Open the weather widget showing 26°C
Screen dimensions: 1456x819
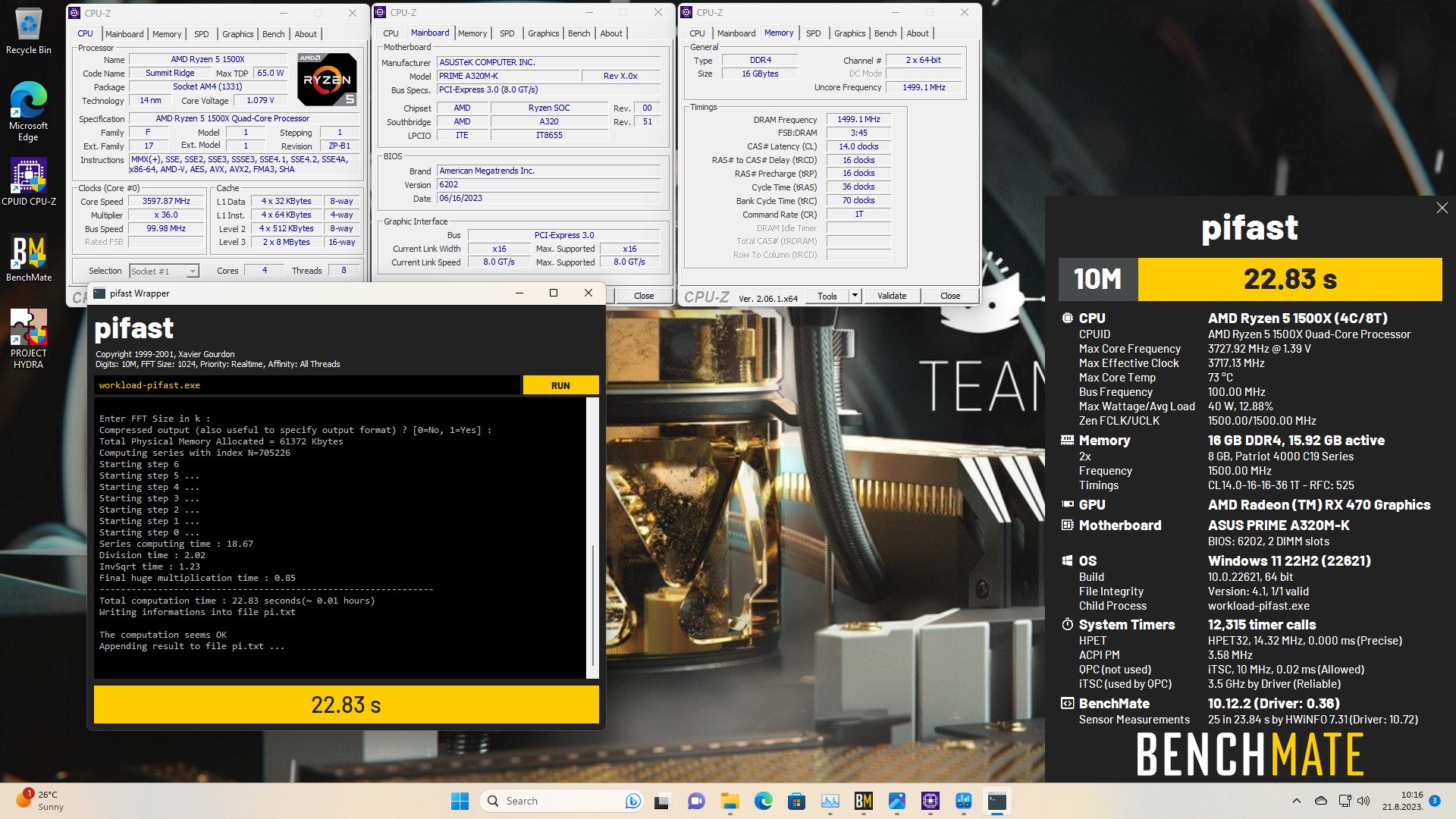pos(39,801)
